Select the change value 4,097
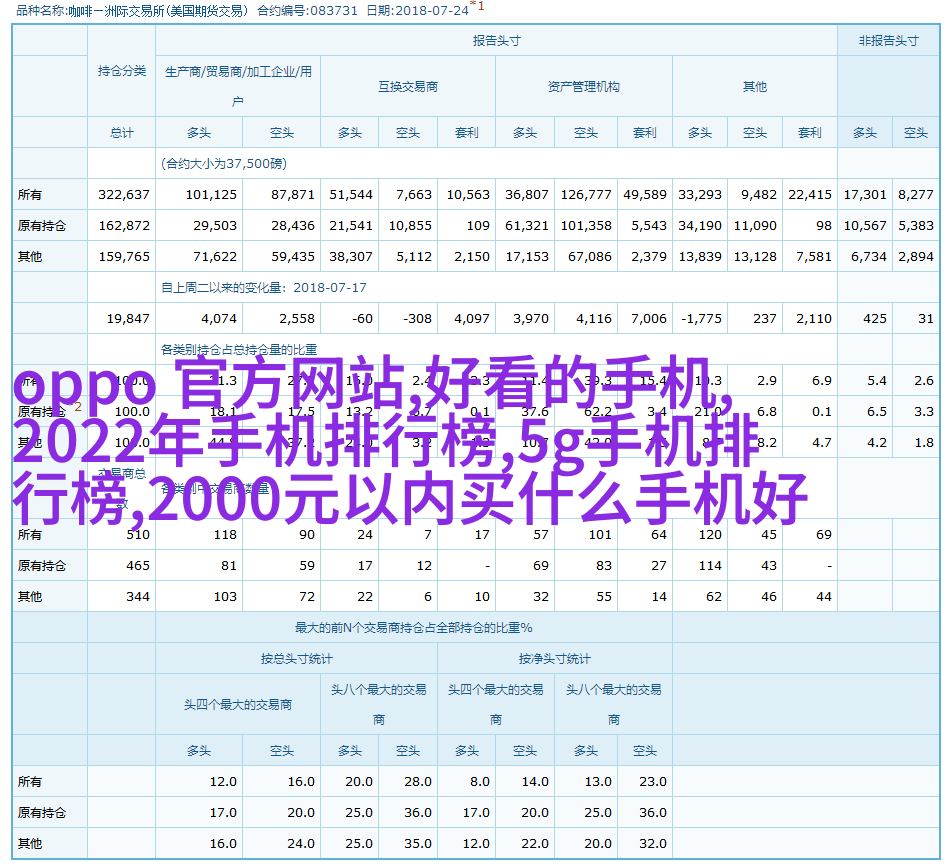This screenshot has width=950, height=867. pyautogui.click(x=472, y=318)
